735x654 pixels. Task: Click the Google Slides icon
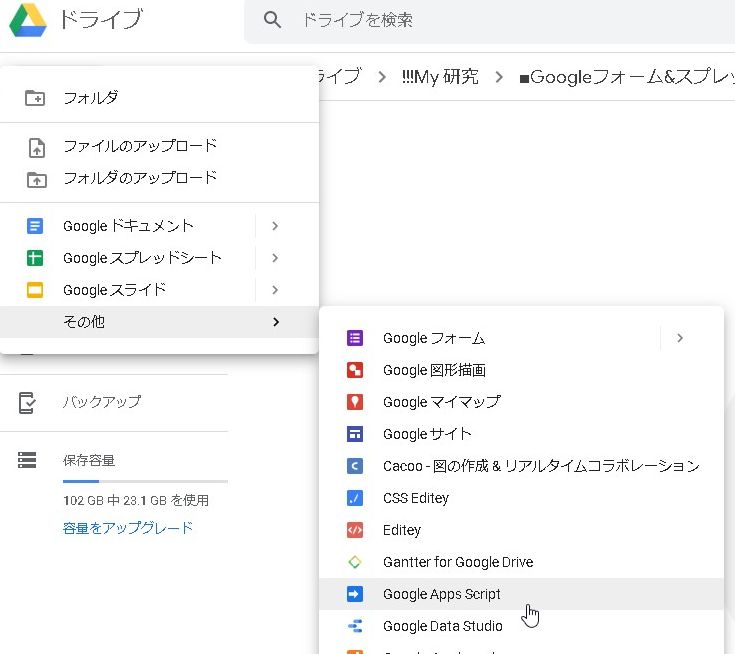35,290
